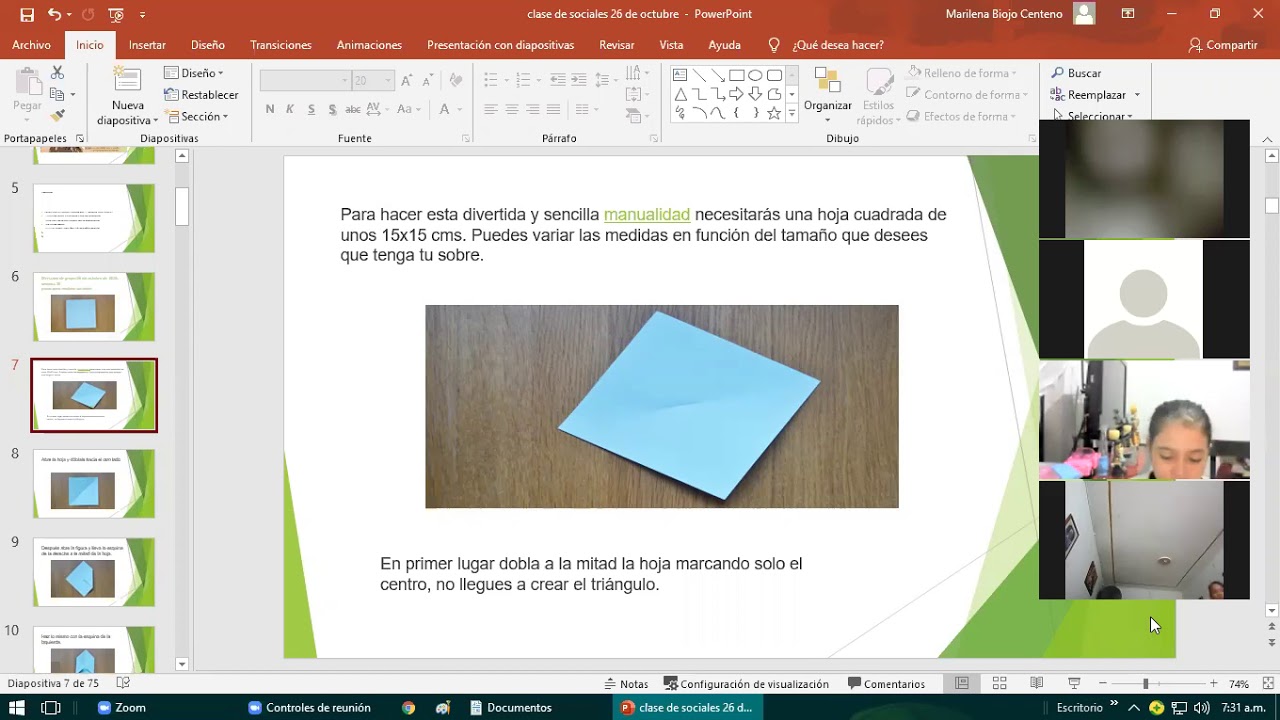The width and height of the screenshot is (1280, 720).
Task: Select slide 6 thumbnail
Action: [x=94, y=306]
